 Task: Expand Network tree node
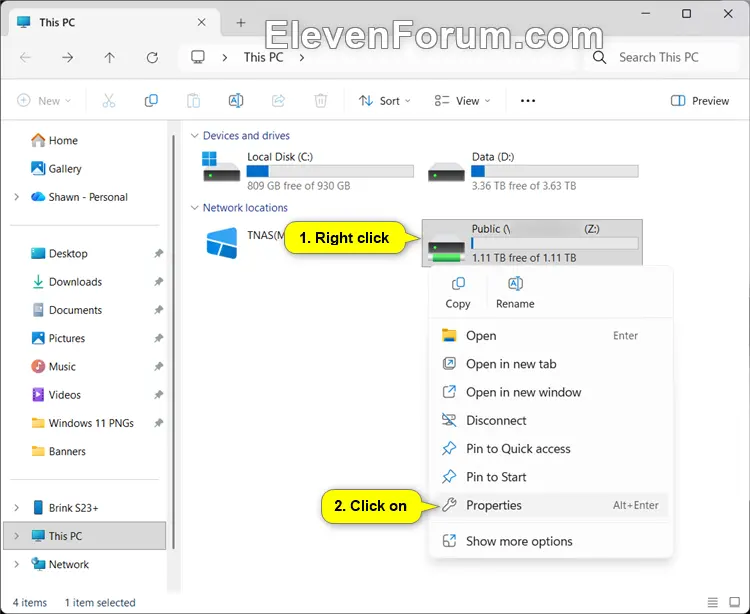pyautogui.click(x=17, y=564)
